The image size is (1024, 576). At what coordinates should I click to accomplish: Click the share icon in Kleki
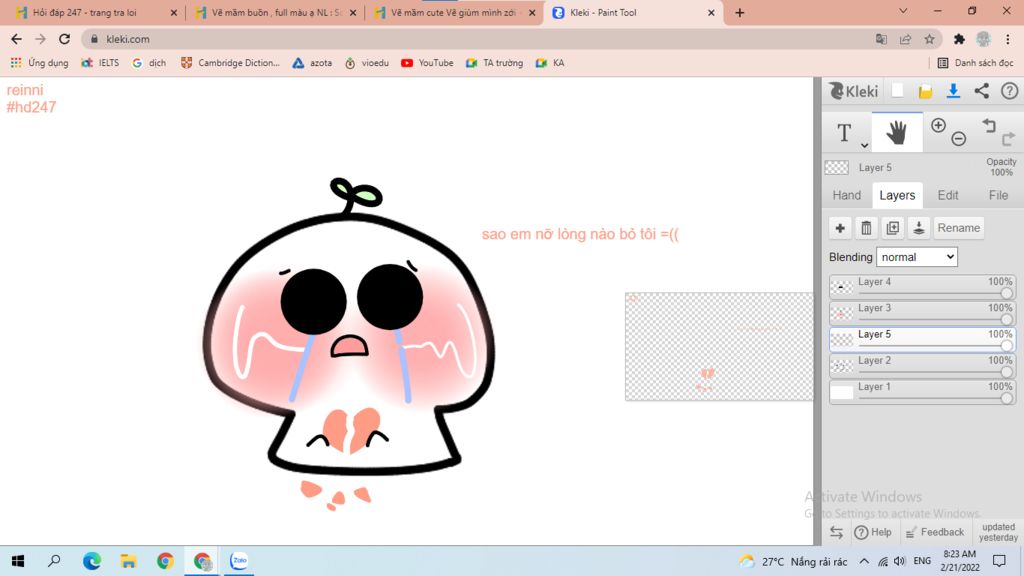[x=982, y=91]
